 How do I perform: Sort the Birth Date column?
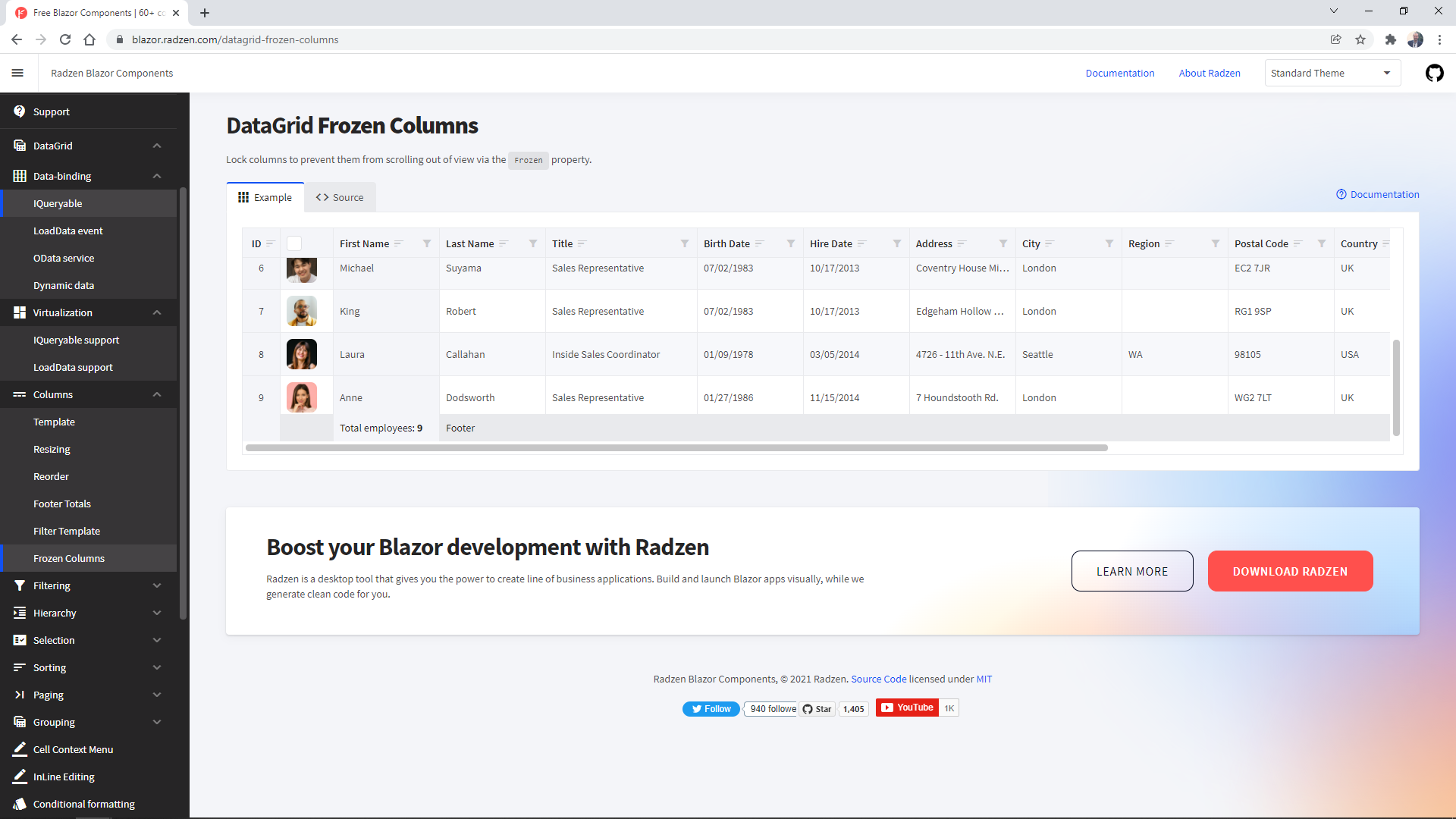coord(761,243)
